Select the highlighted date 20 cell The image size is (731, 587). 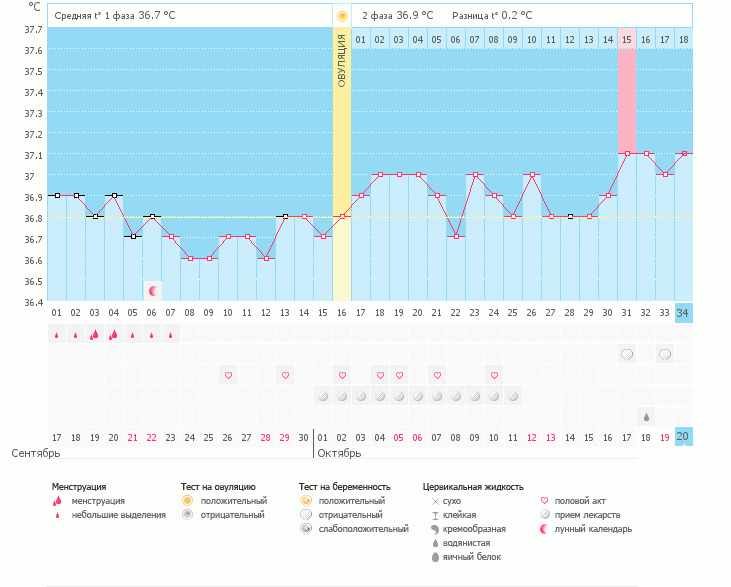click(x=684, y=437)
